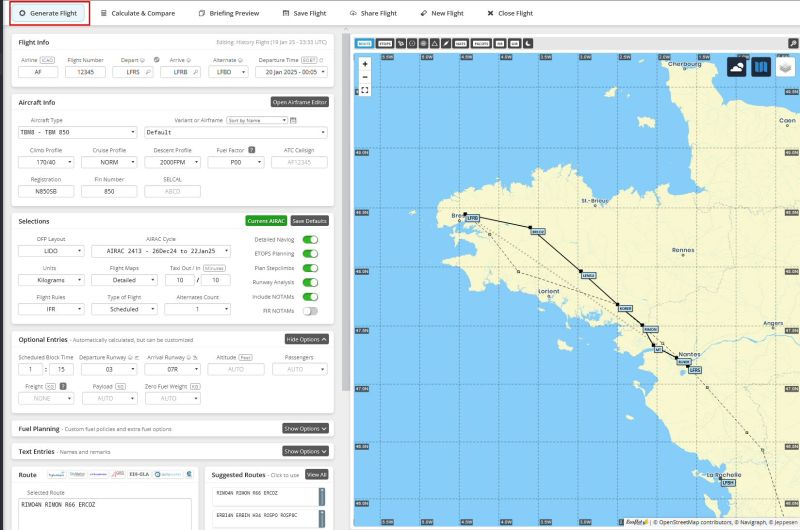This screenshot has height=530, width=800.
Task: Click Share Flight menu item
Action: point(373,13)
